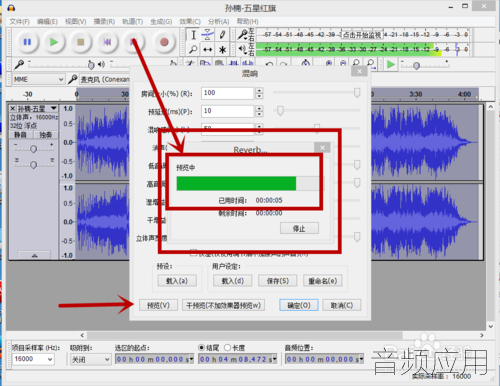Select the I-beam Selection tool
500x386 pixels.
193,35
